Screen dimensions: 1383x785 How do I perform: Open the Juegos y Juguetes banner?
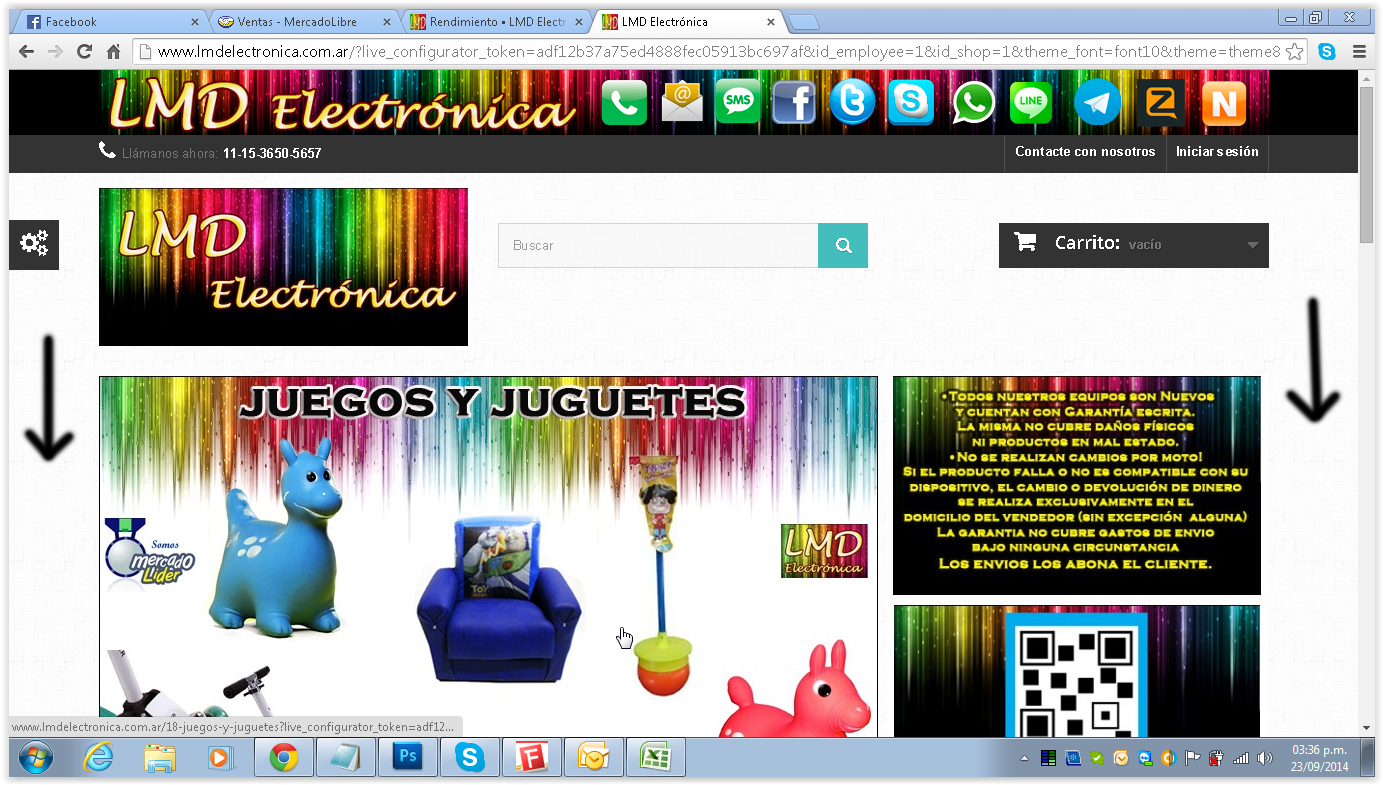488,557
